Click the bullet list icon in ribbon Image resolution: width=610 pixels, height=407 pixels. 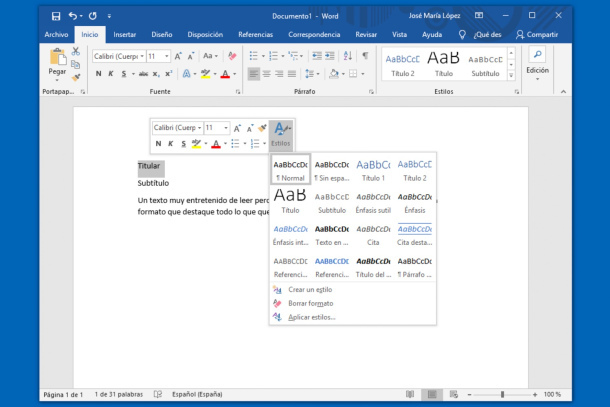(x=253, y=56)
